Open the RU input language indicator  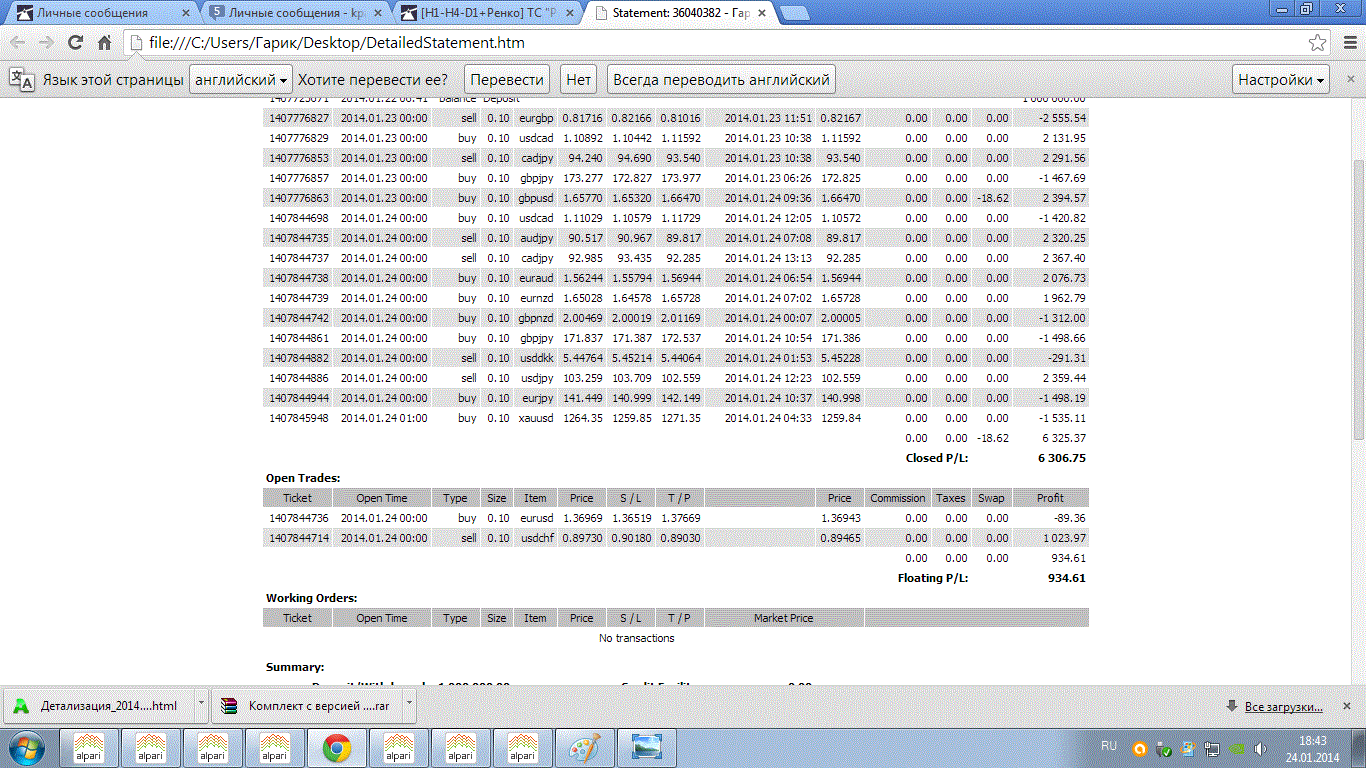click(1109, 747)
